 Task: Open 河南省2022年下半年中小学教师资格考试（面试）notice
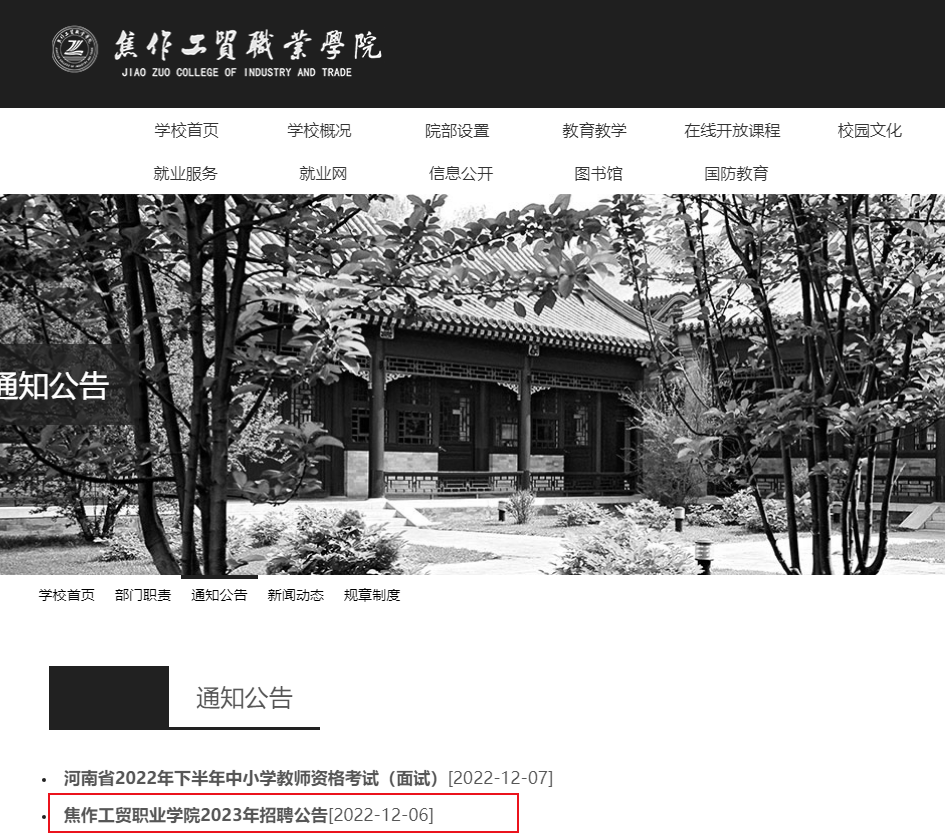pyautogui.click(x=253, y=778)
